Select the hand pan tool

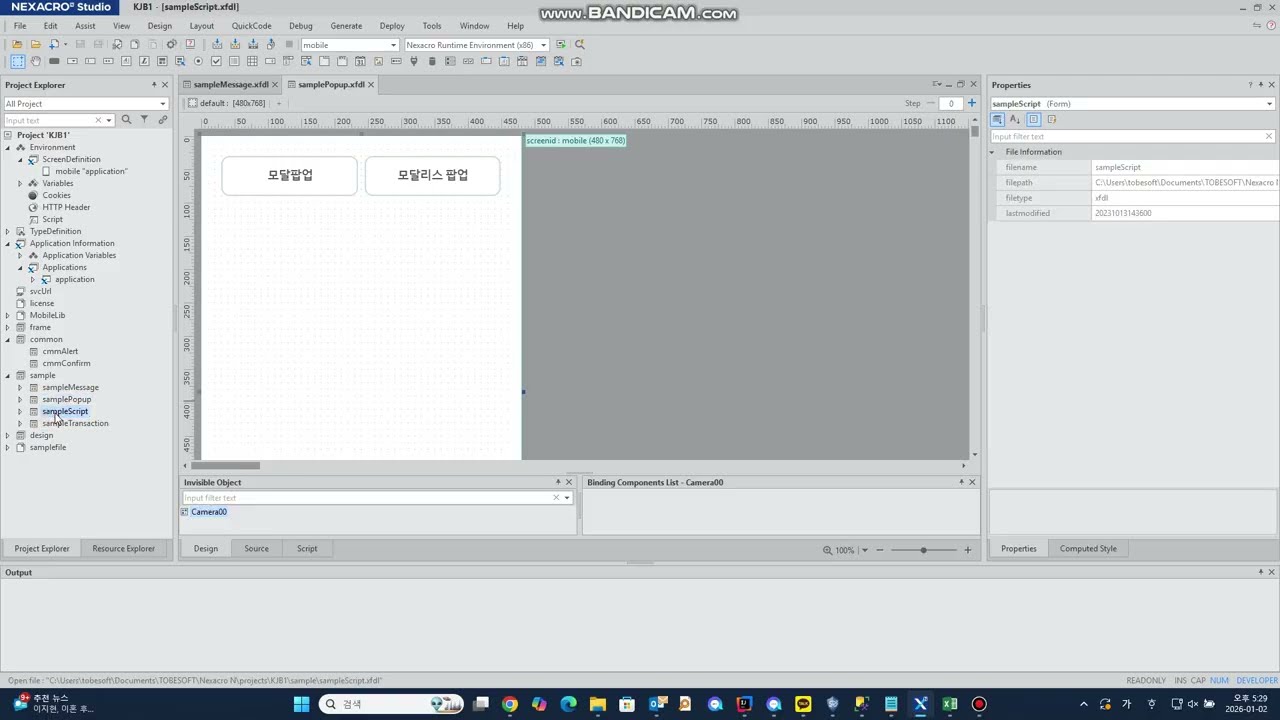coord(36,61)
